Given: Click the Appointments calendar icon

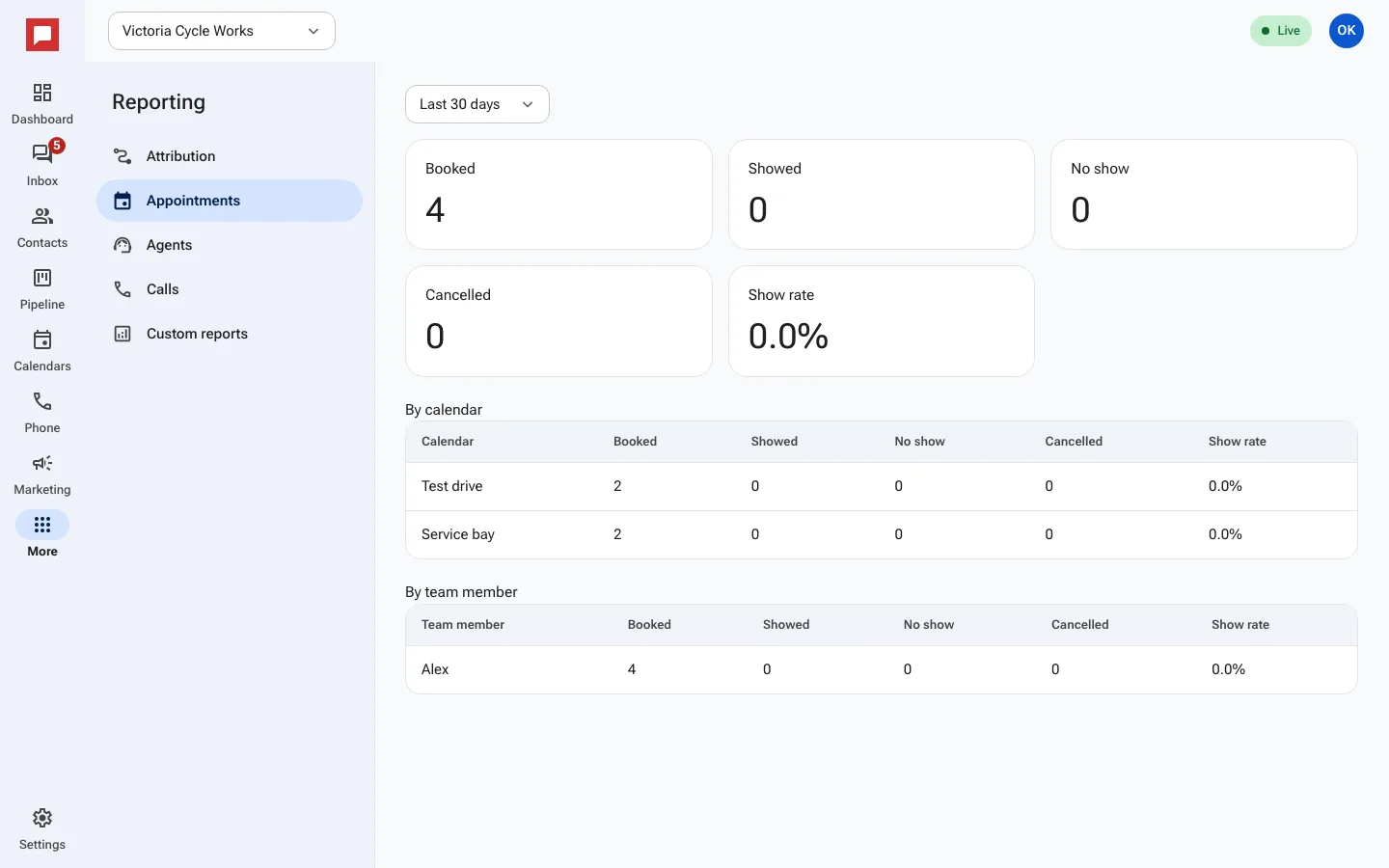Looking at the screenshot, I should click(x=123, y=201).
